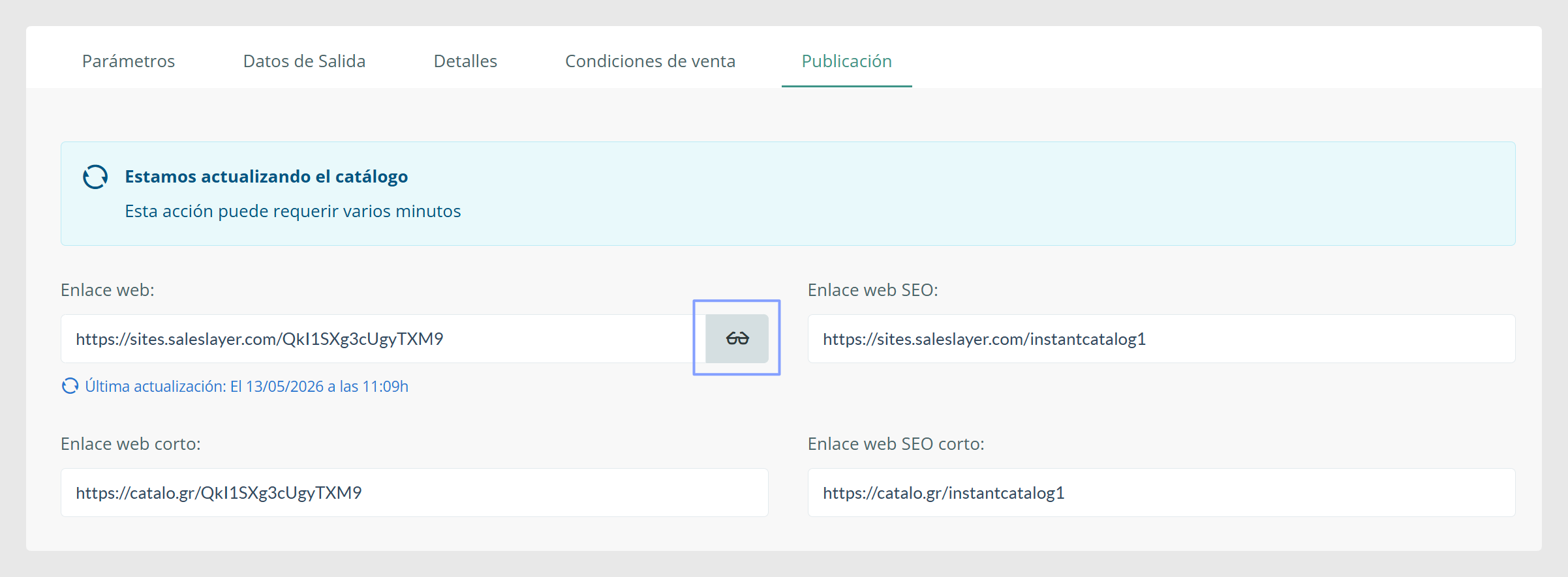The image size is (1568, 577).
Task: Click the sync icon in the updating banner
Action: pyautogui.click(x=95, y=177)
